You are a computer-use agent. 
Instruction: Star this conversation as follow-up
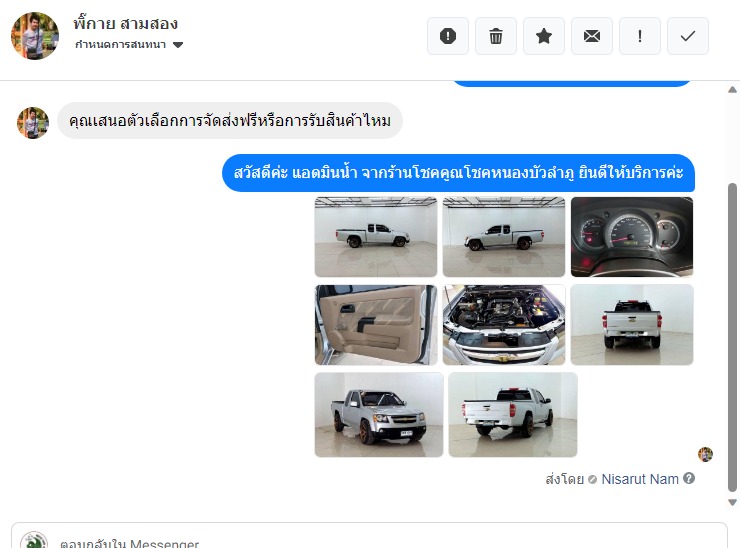pos(544,36)
